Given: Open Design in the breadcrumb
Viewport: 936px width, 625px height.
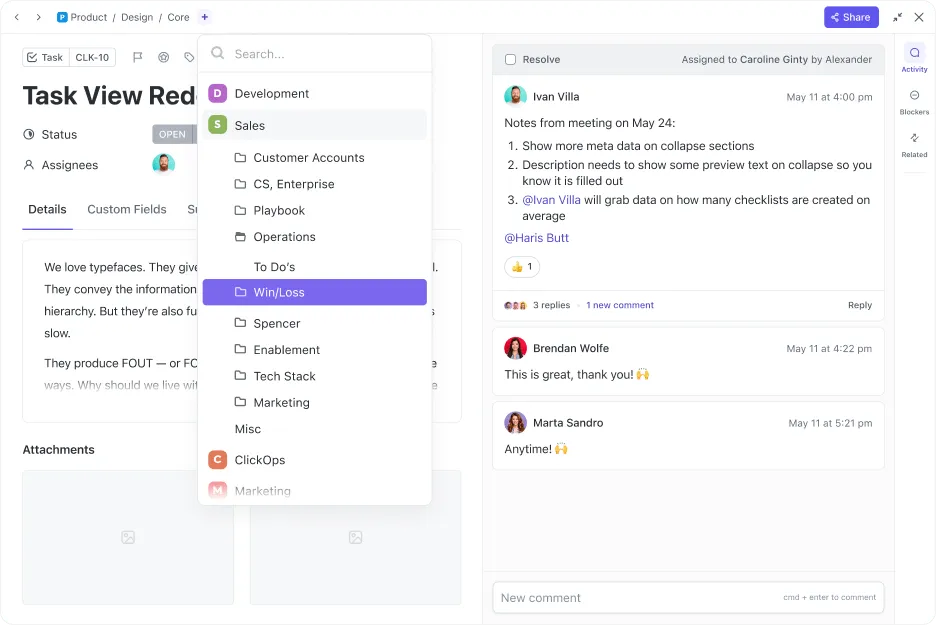Looking at the screenshot, I should pyautogui.click(x=137, y=17).
